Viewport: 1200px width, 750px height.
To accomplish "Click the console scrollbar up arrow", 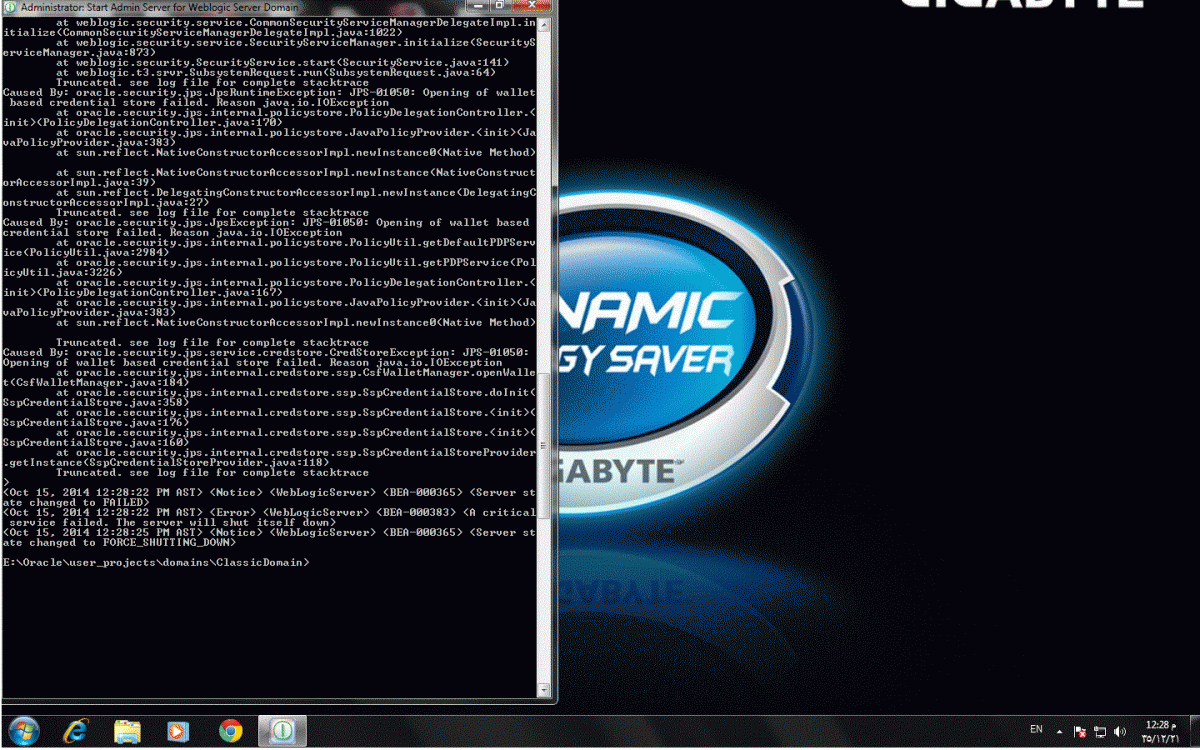I will [544, 23].
